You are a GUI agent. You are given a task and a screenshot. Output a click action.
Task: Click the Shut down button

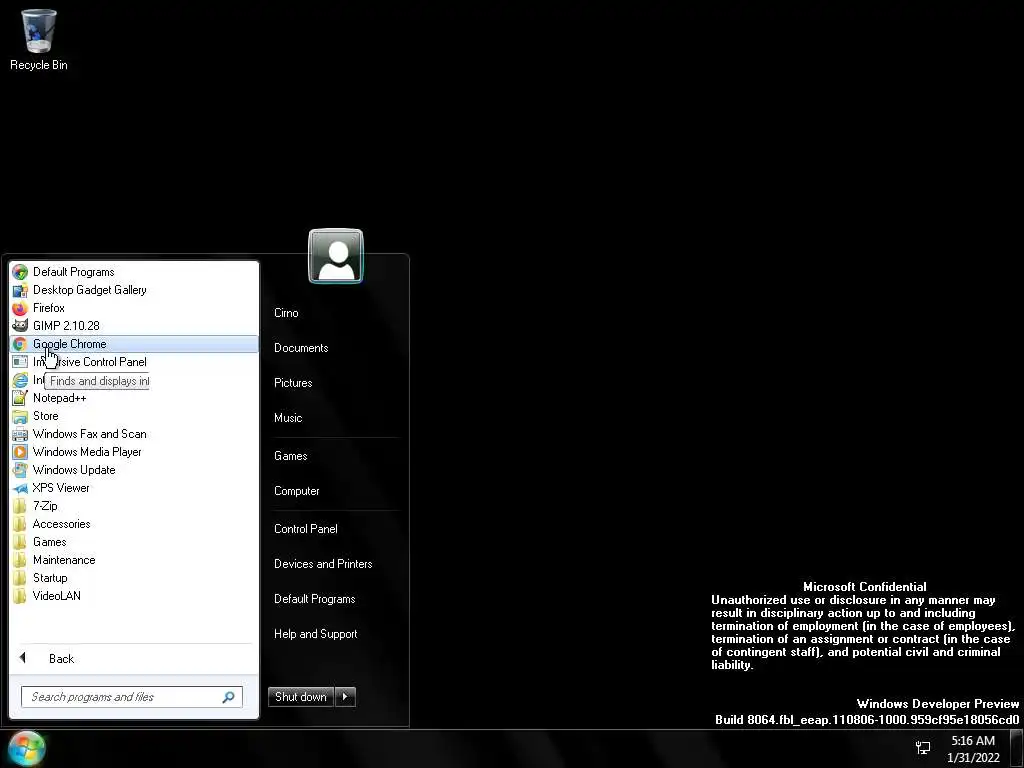tap(301, 697)
